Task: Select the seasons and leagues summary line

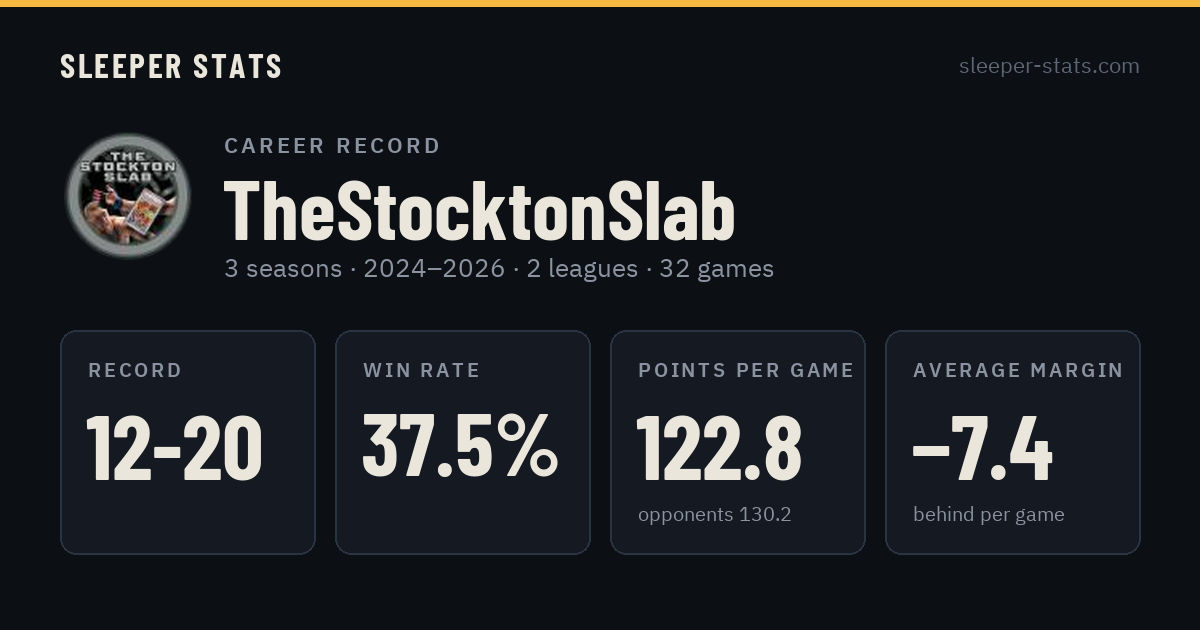Action: (x=499, y=269)
